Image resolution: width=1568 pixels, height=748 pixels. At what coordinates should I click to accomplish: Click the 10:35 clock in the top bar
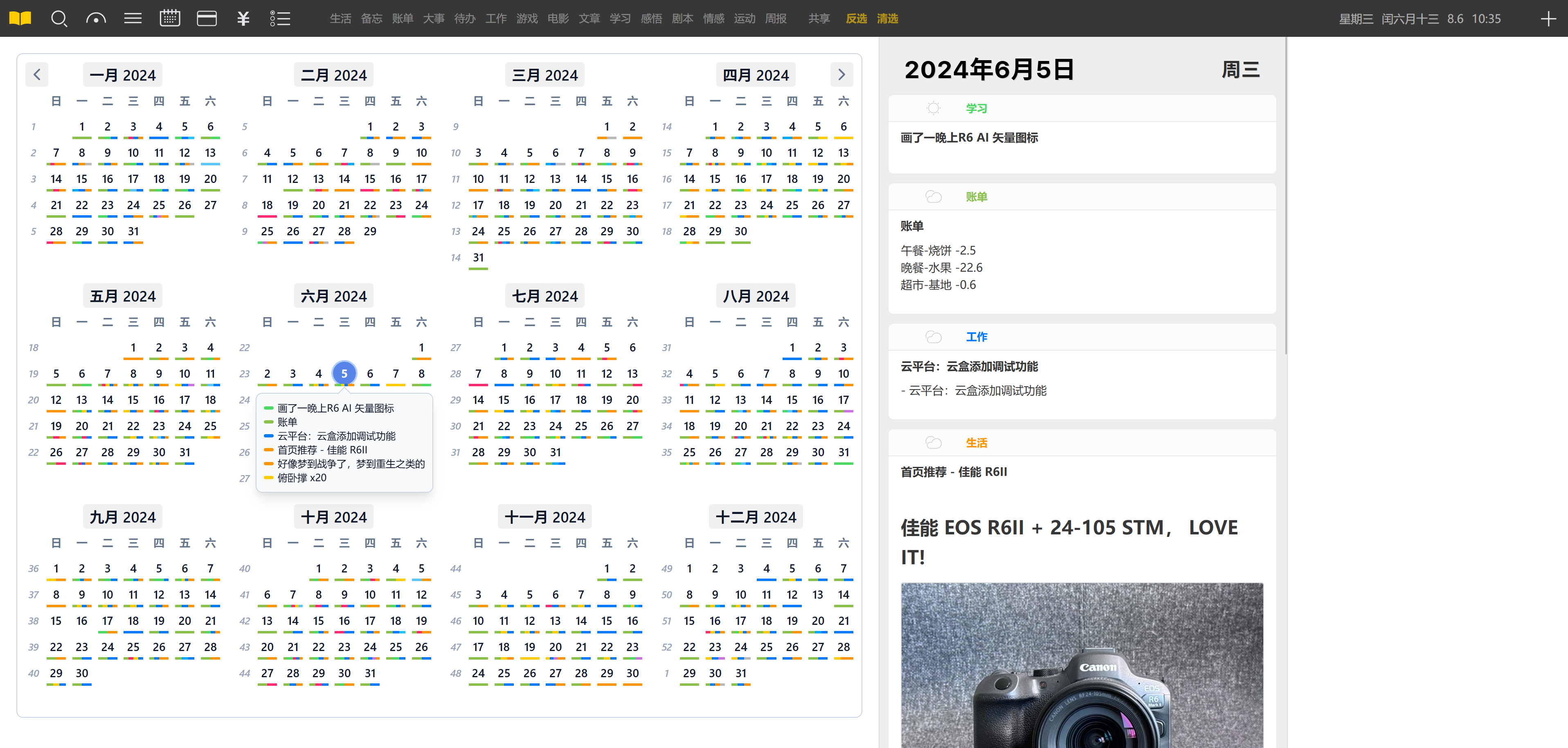(1486, 18)
